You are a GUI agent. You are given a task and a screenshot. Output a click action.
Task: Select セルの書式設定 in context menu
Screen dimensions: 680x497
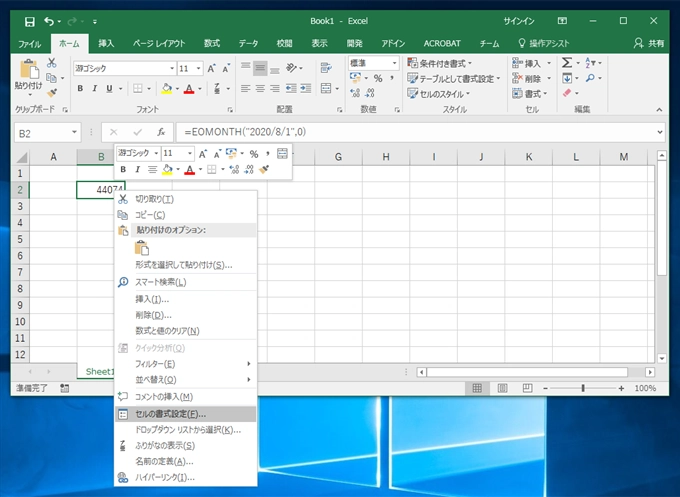point(186,414)
